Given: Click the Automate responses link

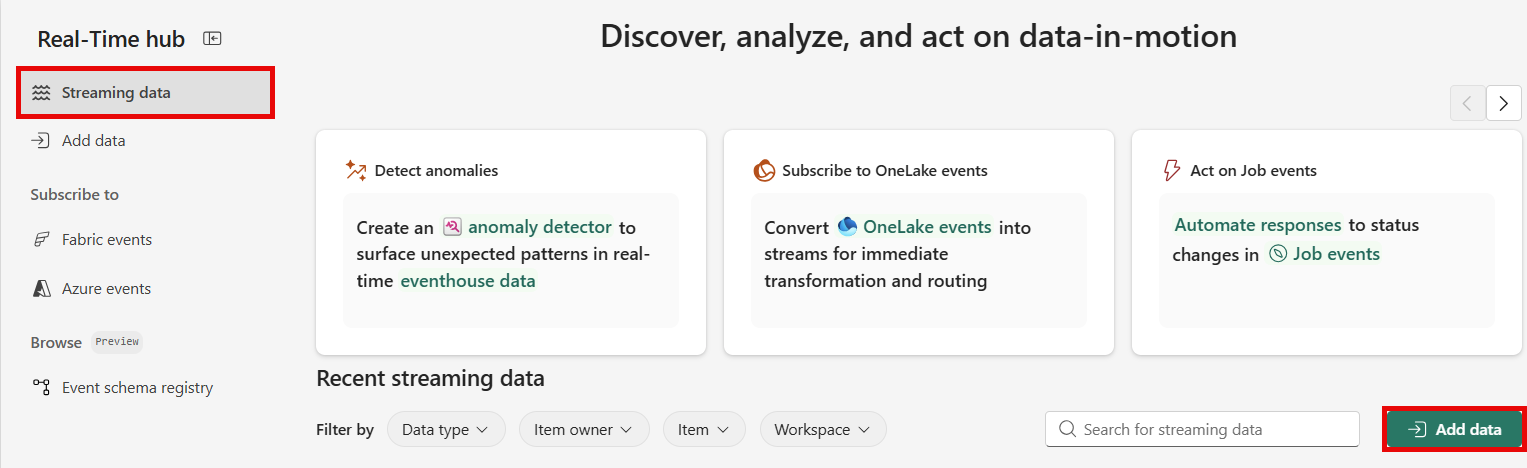Looking at the screenshot, I should coord(1257,225).
